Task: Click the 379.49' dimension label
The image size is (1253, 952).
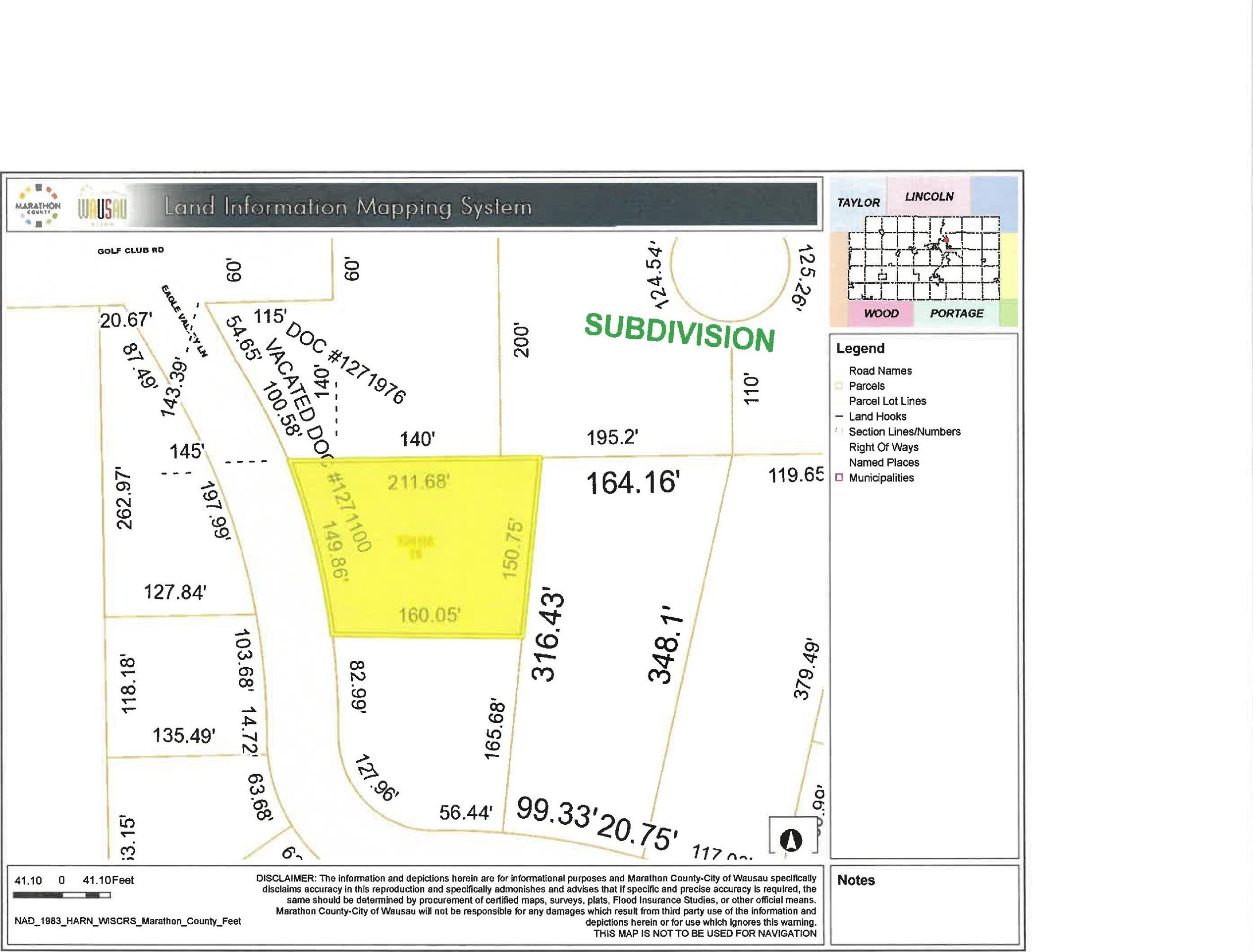Action: coord(807,670)
